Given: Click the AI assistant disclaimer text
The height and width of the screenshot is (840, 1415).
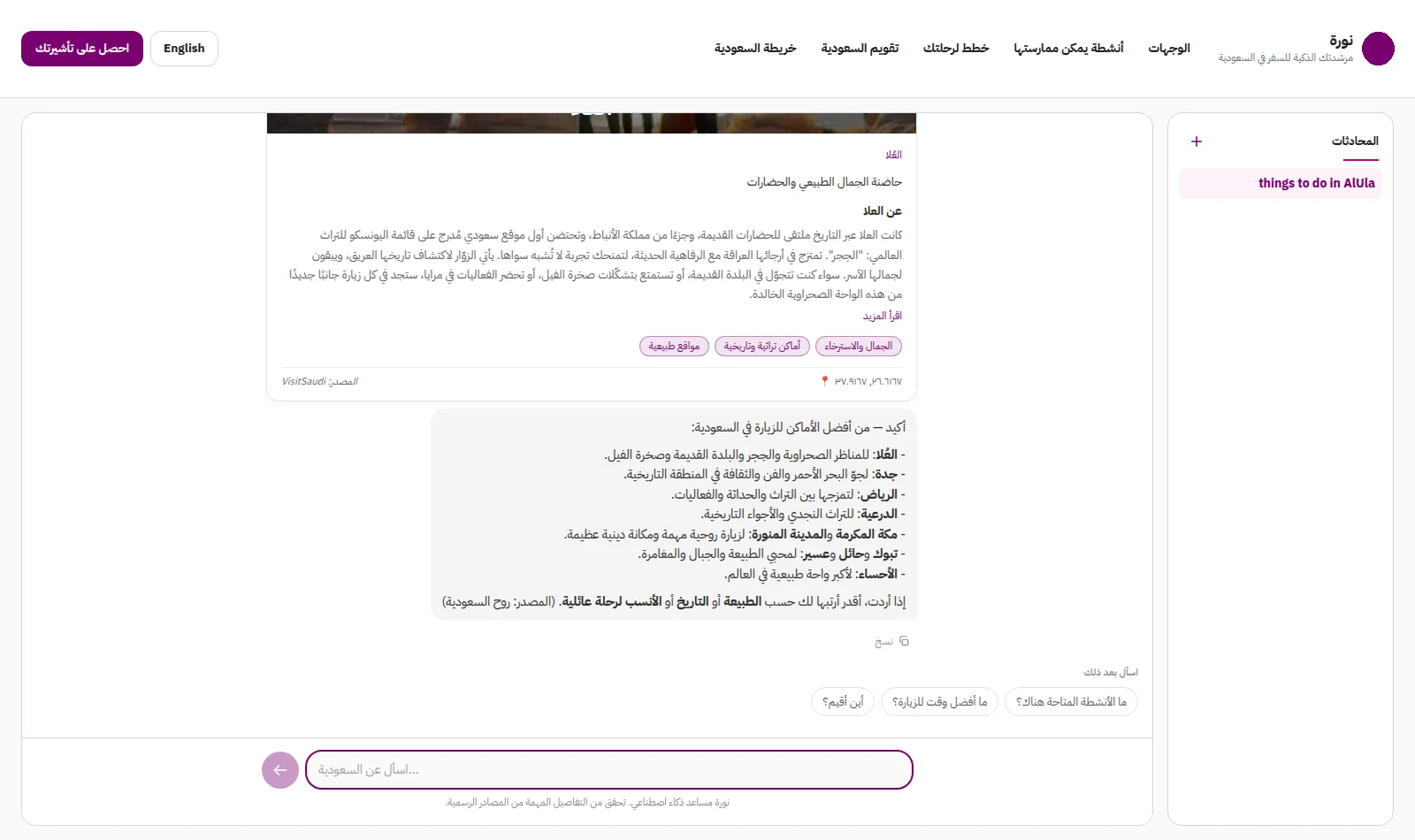Looking at the screenshot, I should click(587, 803).
